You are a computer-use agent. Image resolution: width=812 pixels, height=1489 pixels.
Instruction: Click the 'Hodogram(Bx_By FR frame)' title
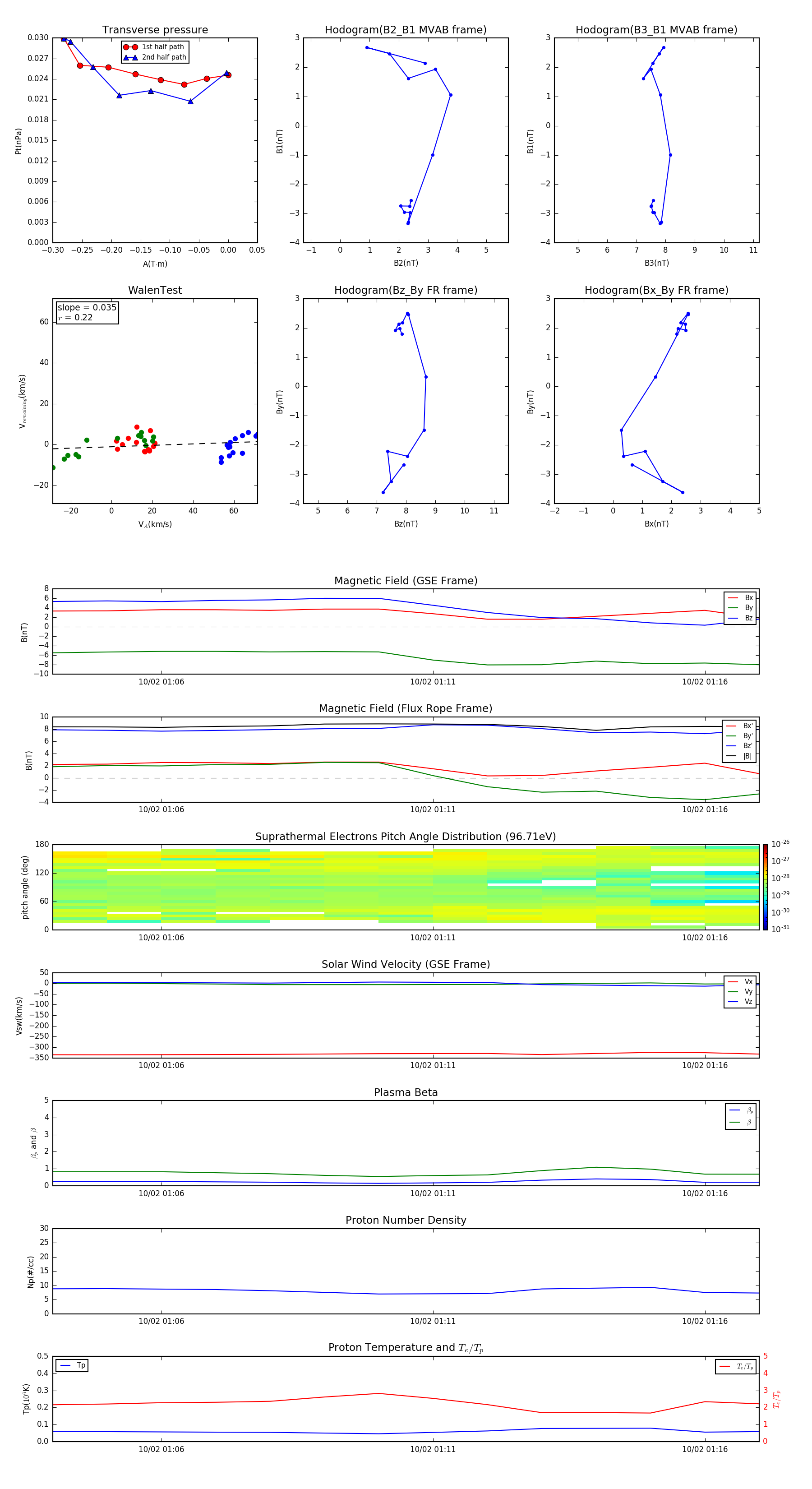click(x=656, y=290)
